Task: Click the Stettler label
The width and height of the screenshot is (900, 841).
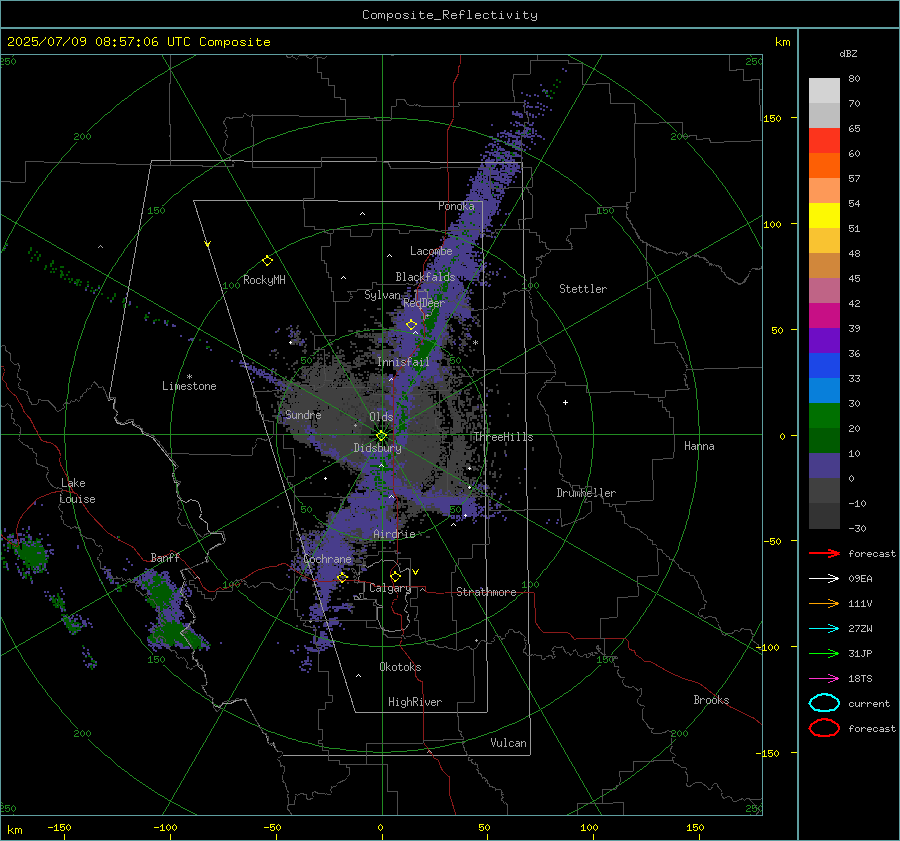Action: pos(583,289)
